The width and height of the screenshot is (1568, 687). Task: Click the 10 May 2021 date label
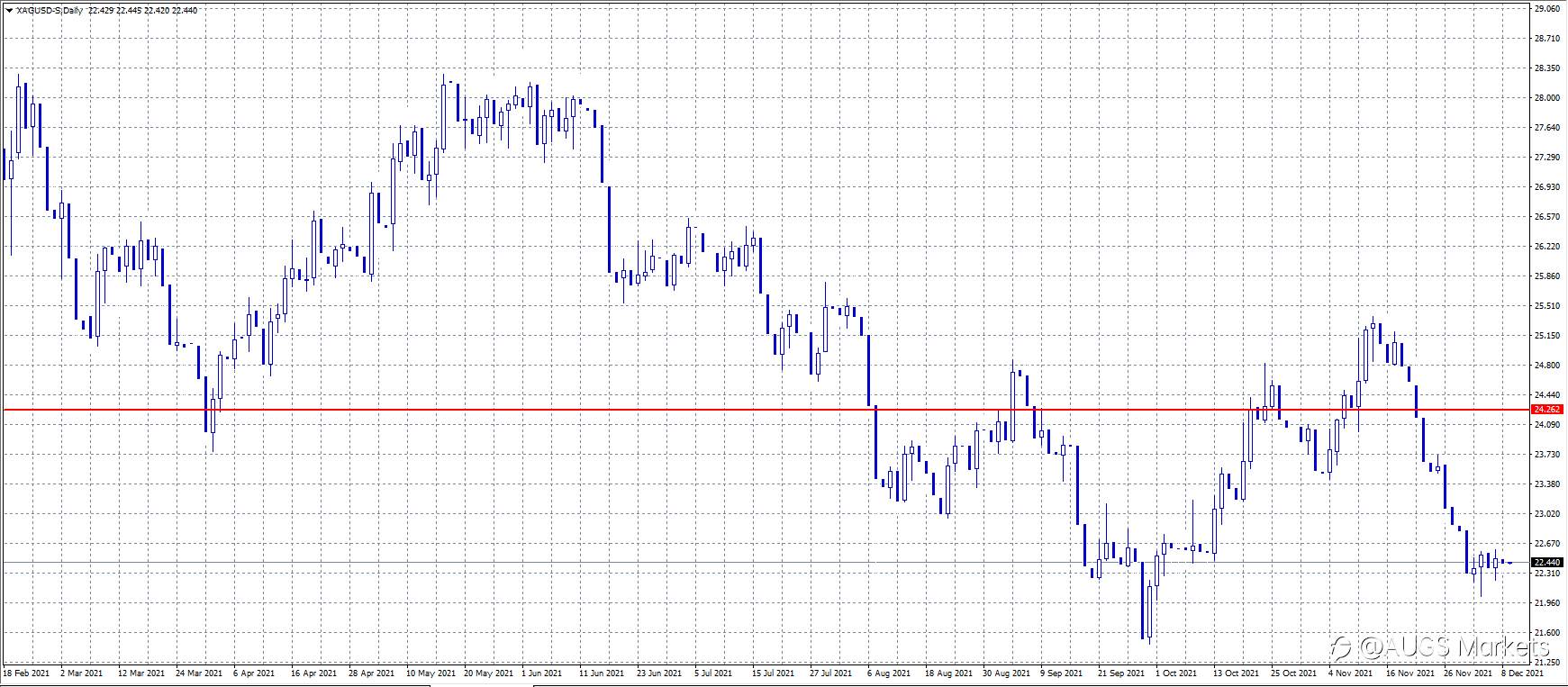430,673
